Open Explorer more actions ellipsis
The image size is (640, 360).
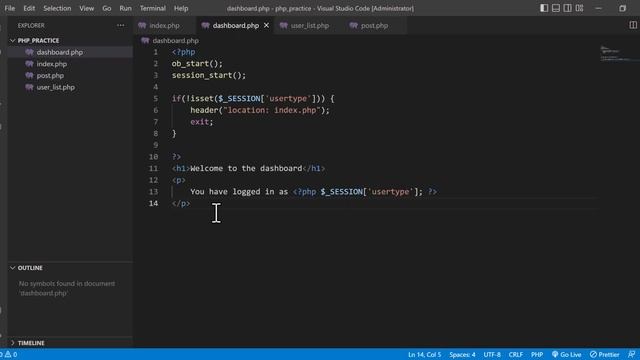coord(120,25)
